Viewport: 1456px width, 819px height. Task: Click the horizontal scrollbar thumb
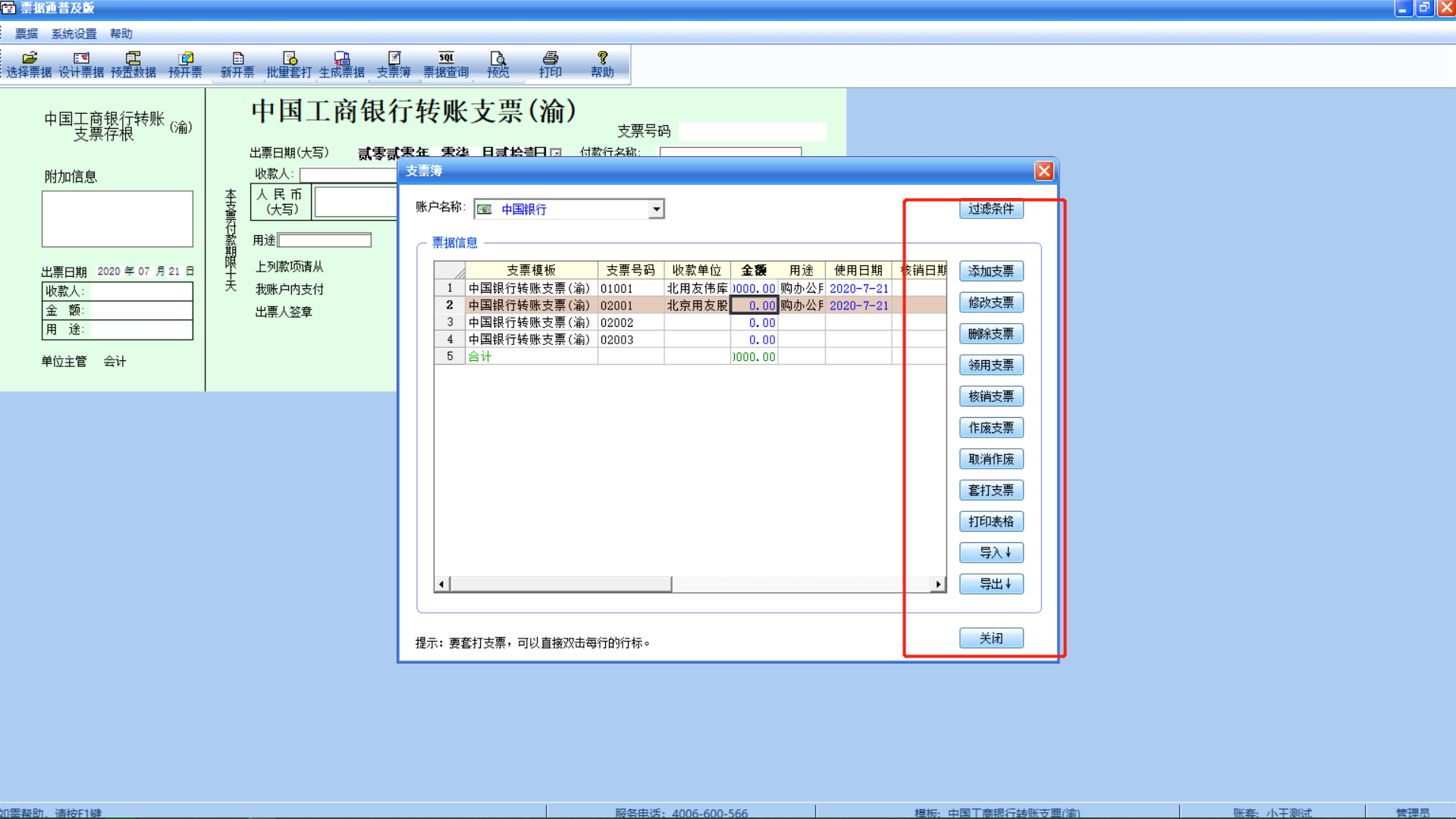pyautogui.click(x=561, y=584)
